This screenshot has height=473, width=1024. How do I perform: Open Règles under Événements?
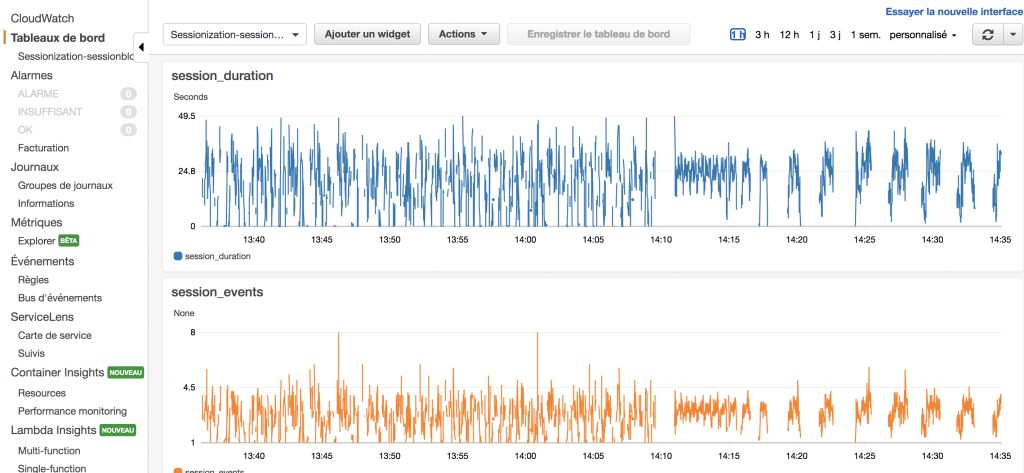tap(33, 280)
